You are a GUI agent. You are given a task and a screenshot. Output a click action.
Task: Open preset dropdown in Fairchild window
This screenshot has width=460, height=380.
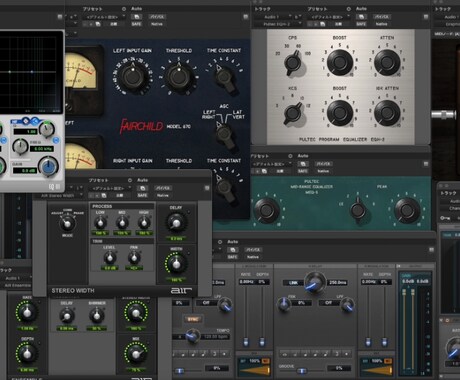105,17
